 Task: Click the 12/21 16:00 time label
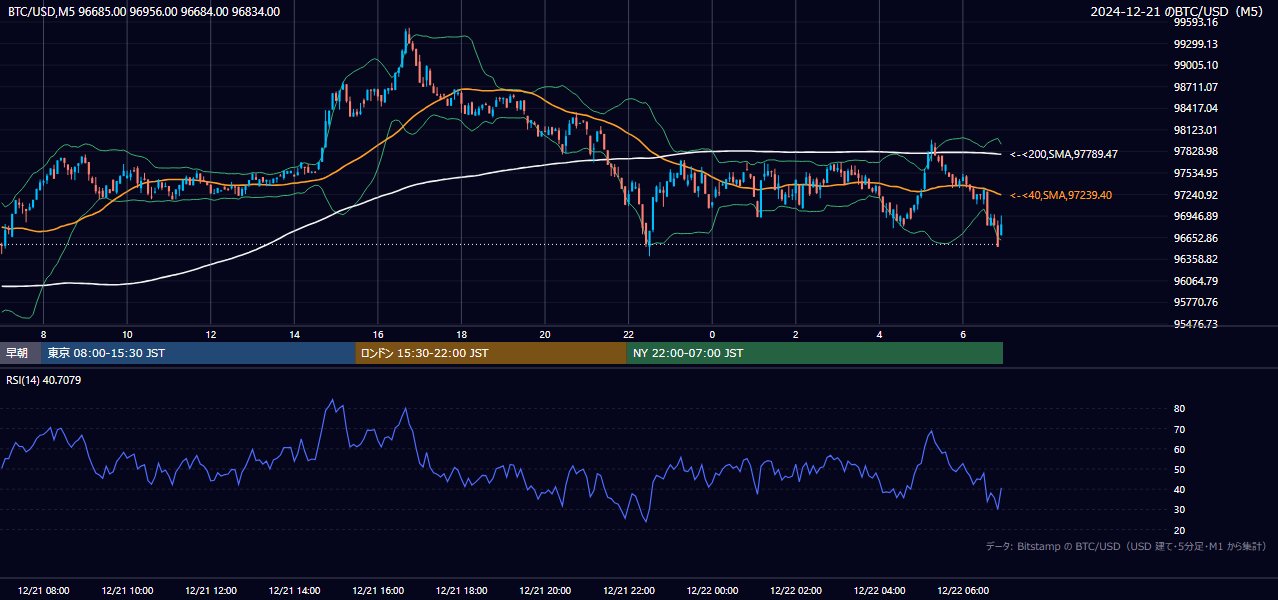378,591
